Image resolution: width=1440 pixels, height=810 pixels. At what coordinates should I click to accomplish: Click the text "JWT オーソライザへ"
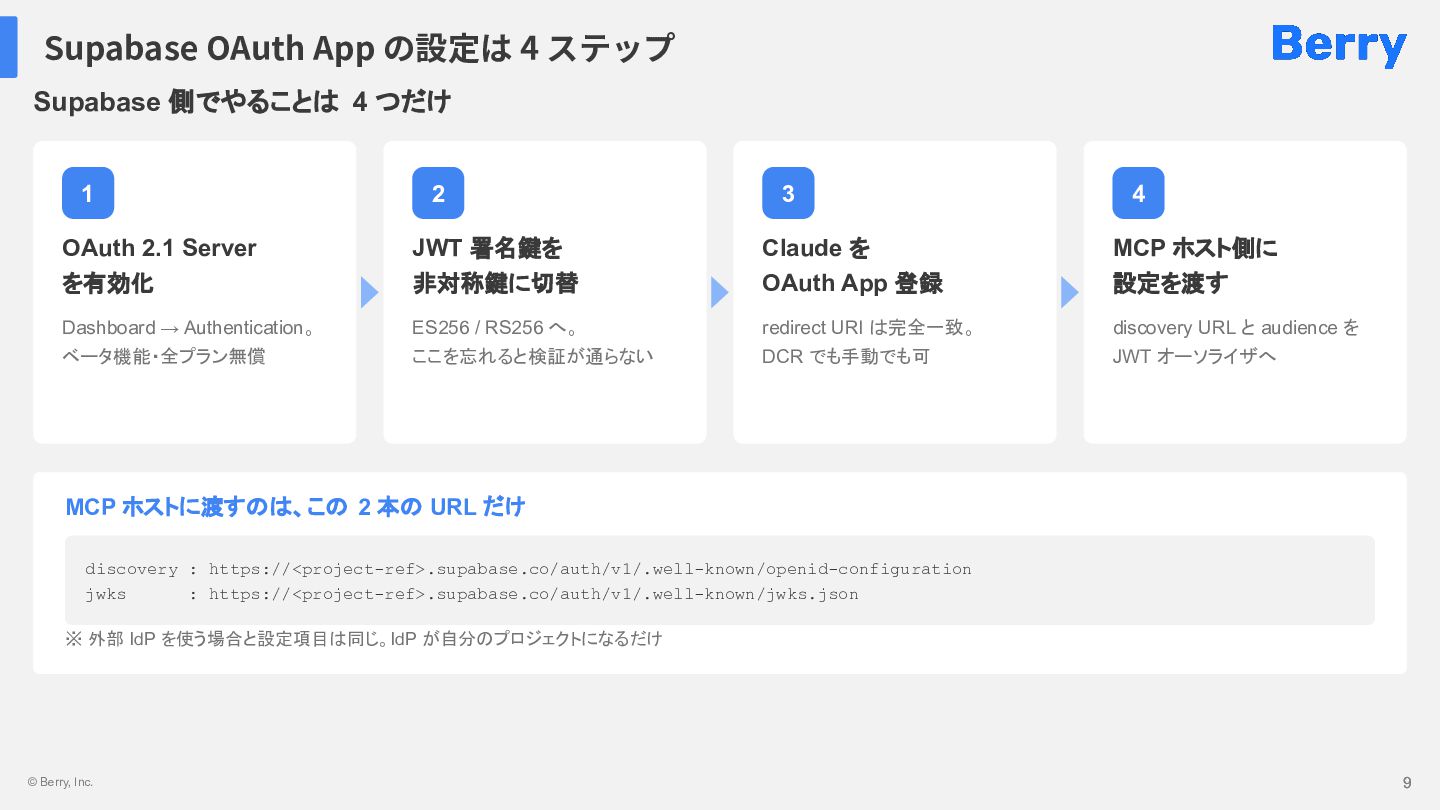1194,356
